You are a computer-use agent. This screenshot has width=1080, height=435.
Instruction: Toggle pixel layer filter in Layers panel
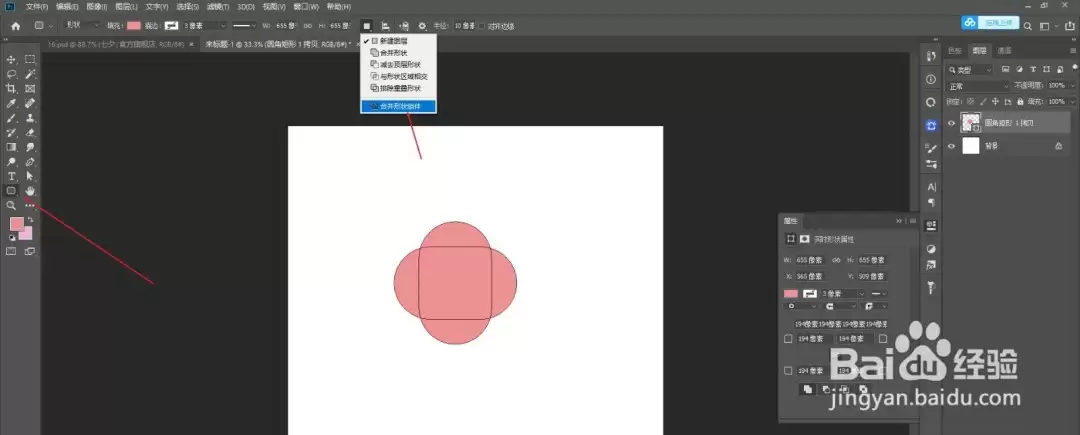point(1006,70)
